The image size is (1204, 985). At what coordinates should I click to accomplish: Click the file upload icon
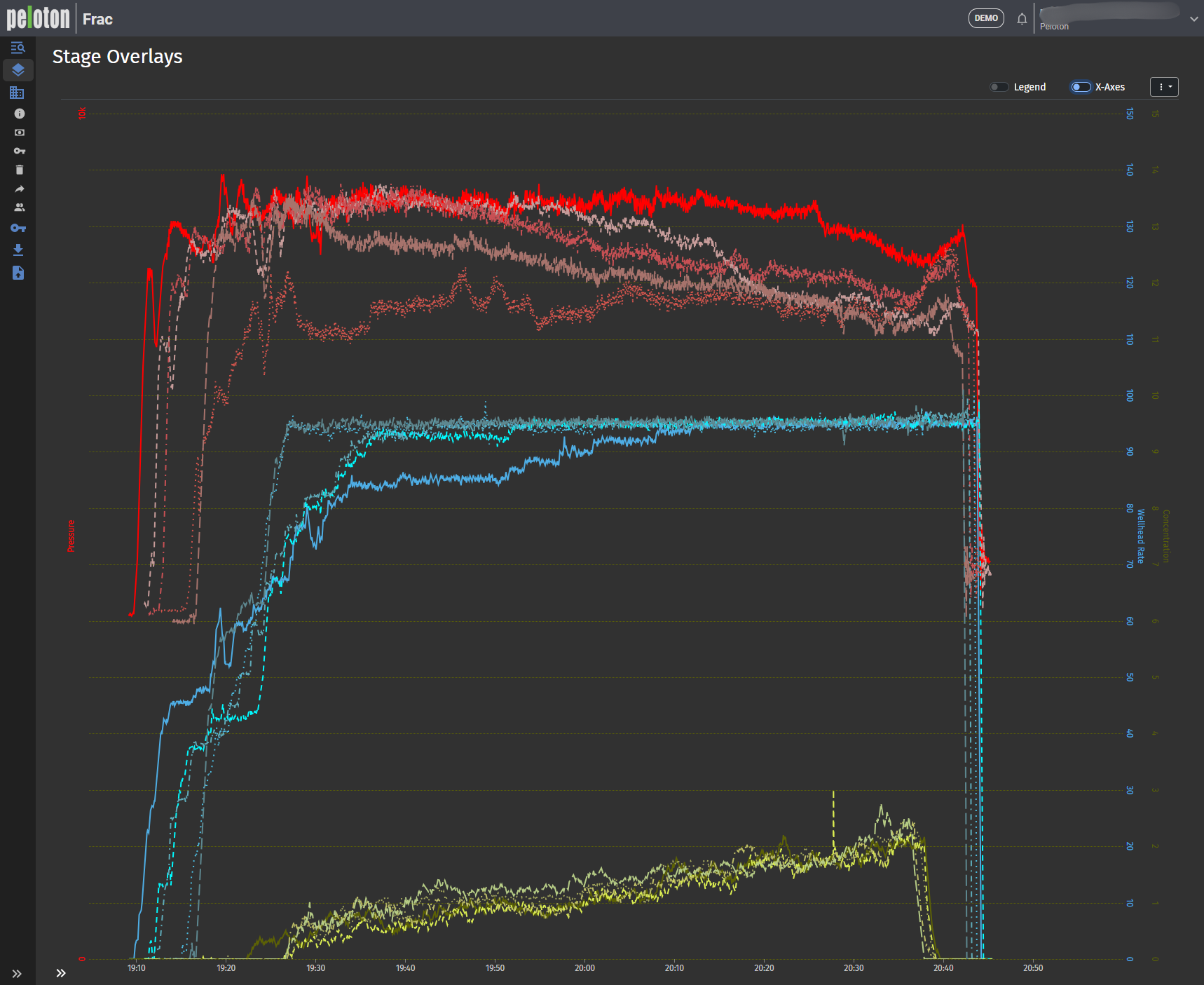pos(18,273)
